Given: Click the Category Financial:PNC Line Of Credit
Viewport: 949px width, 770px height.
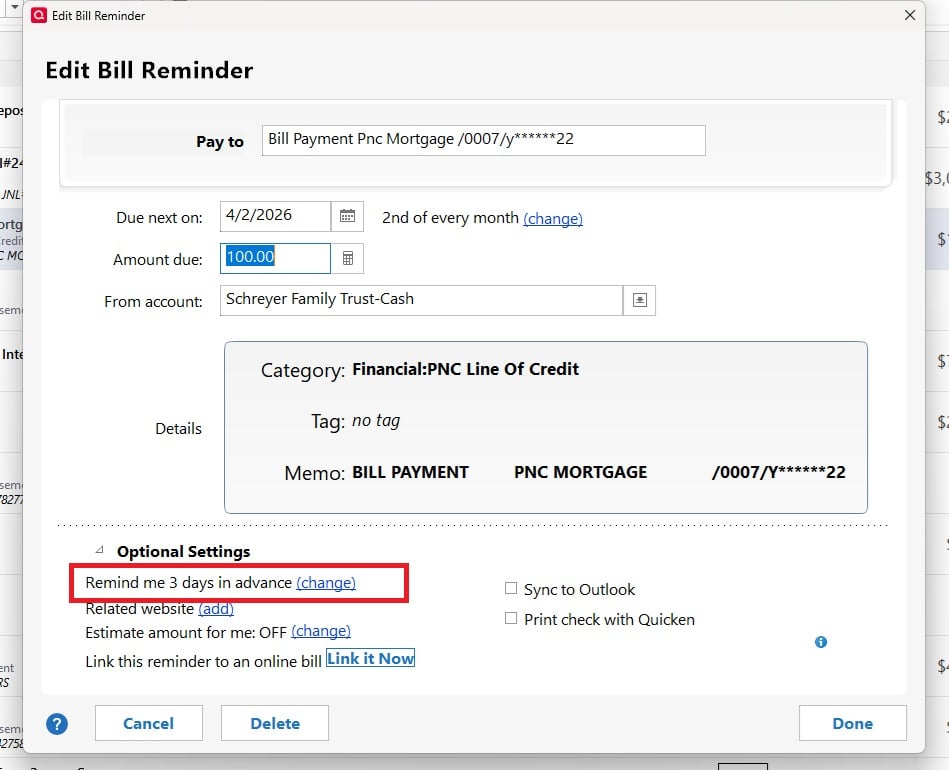Looking at the screenshot, I should tap(465, 369).
